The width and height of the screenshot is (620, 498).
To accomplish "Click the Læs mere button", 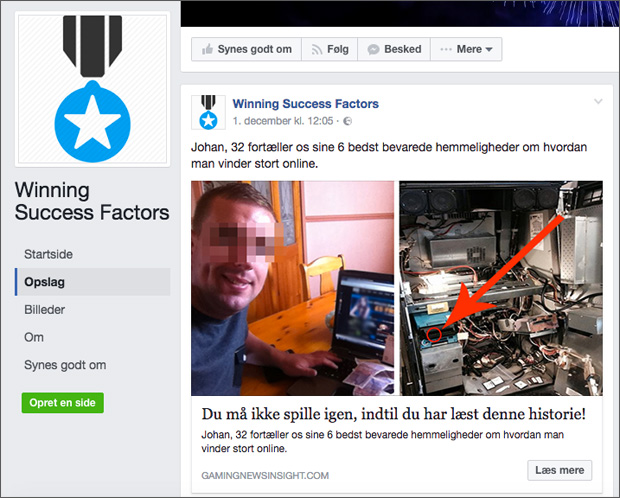I will (x=559, y=470).
